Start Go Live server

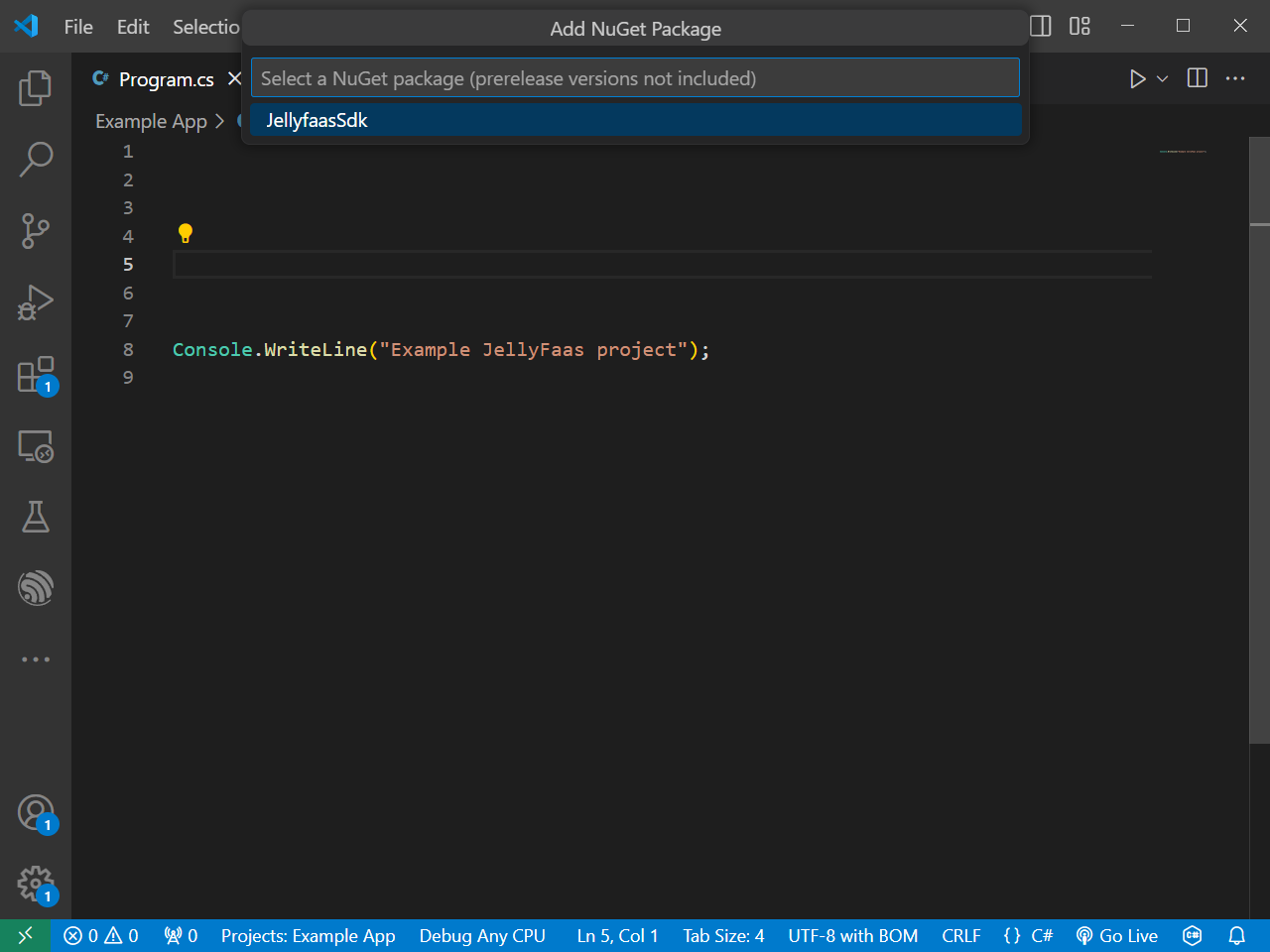tap(1117, 935)
